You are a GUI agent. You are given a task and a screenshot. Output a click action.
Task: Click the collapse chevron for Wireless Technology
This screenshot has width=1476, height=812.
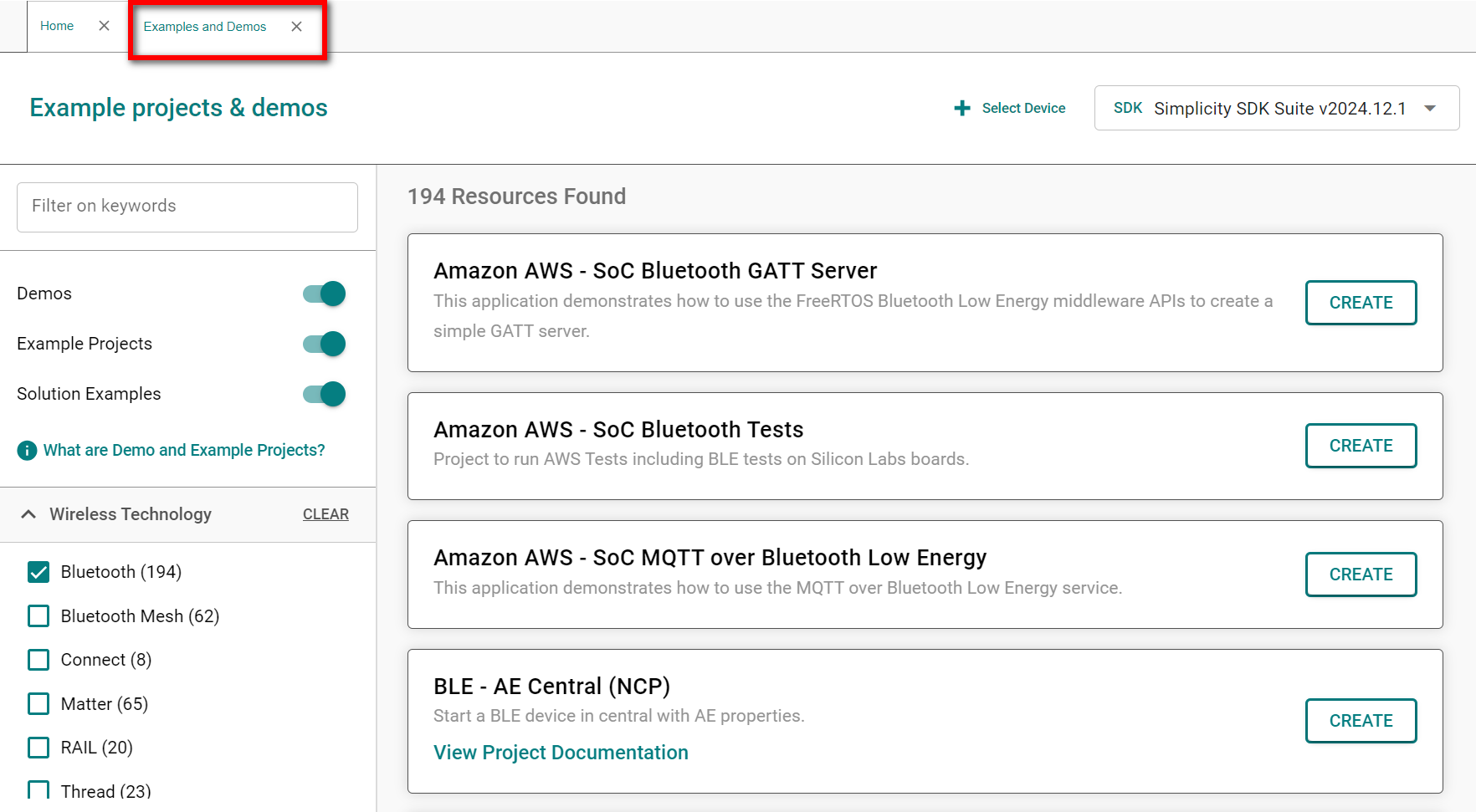[x=28, y=513]
